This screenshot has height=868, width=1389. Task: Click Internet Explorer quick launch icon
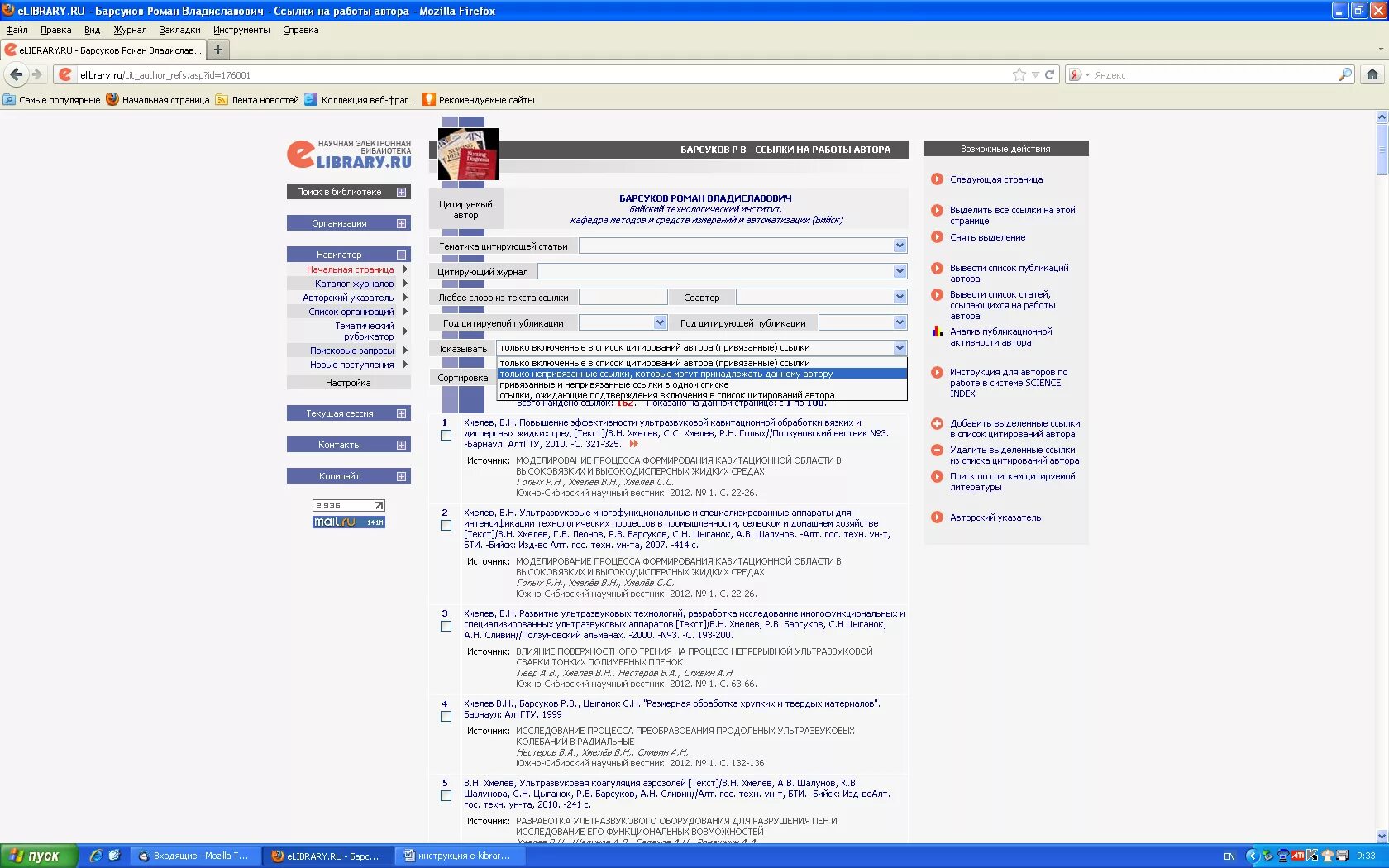96,856
